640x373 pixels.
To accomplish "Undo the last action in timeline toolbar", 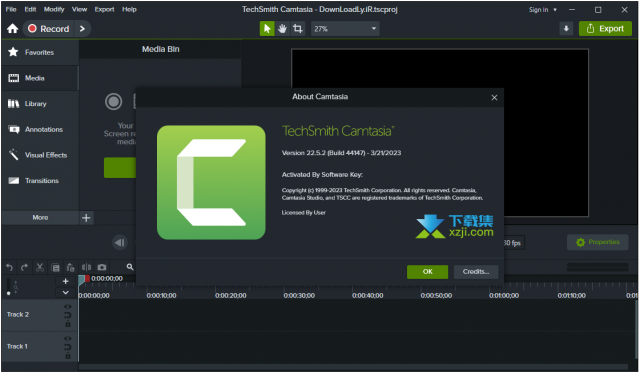I will tap(9, 267).
